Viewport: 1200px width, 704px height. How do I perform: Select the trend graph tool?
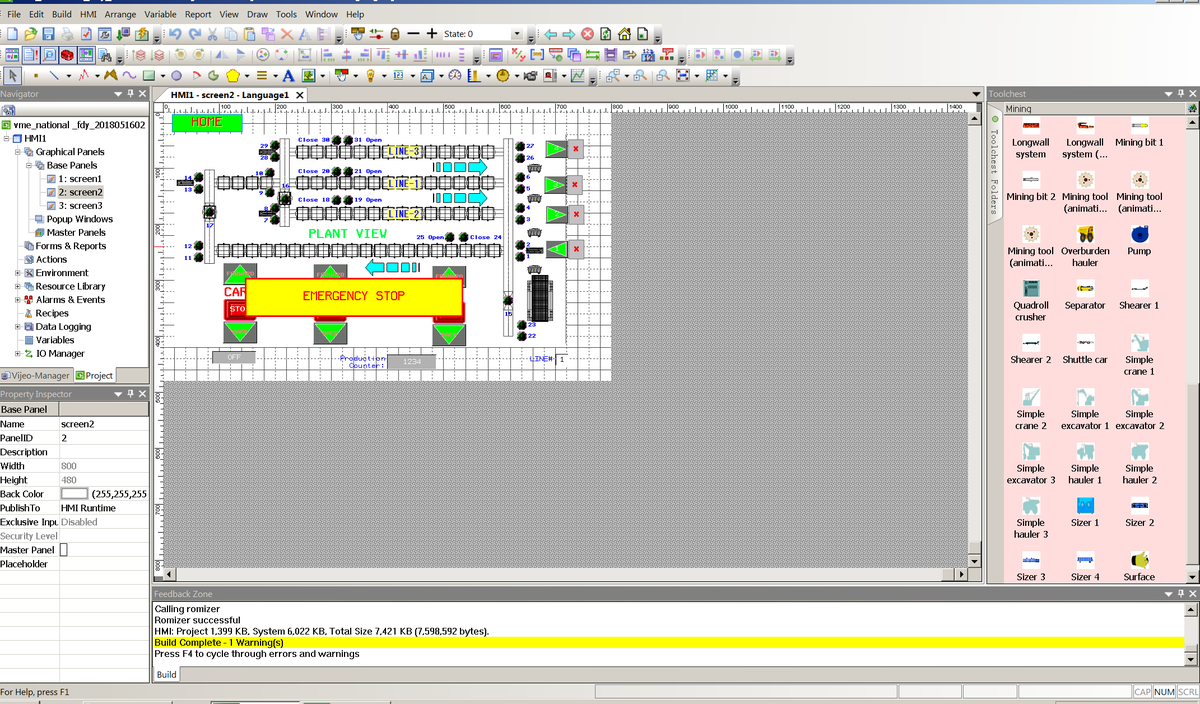577,75
